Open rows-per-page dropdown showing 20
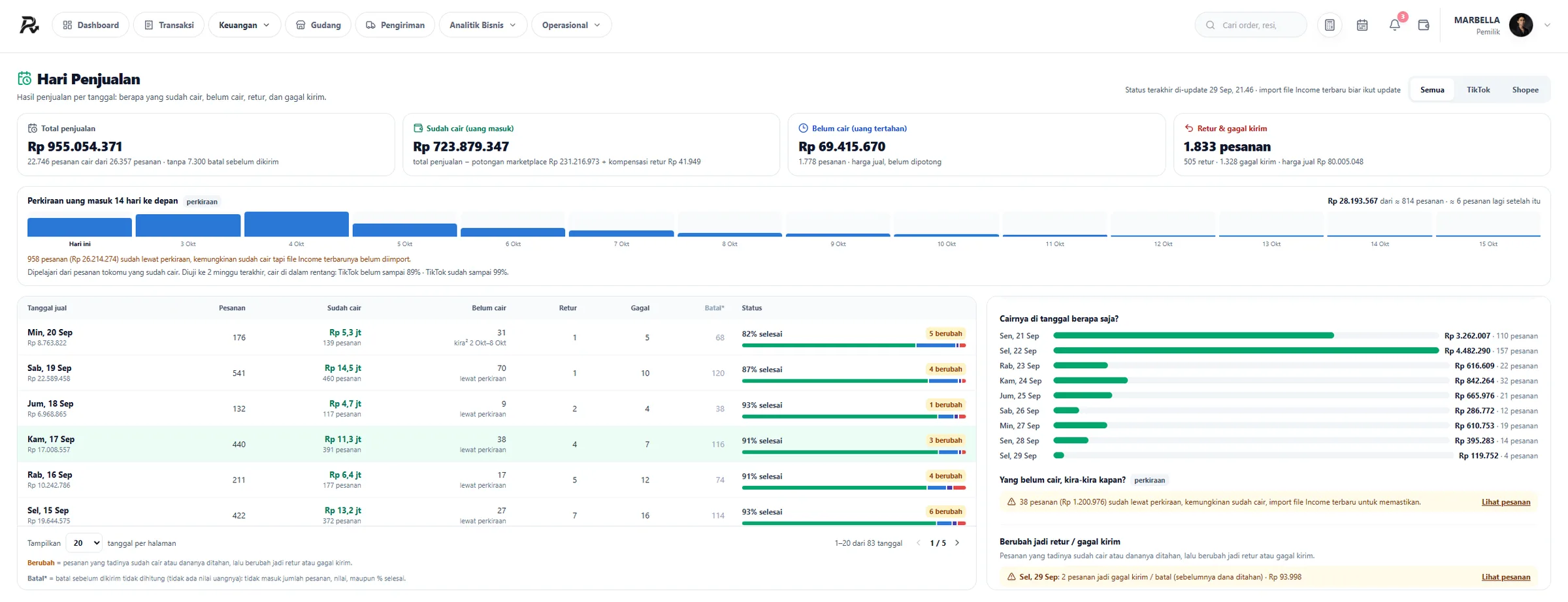Screen dimensions: 1568x602 [x=84, y=543]
